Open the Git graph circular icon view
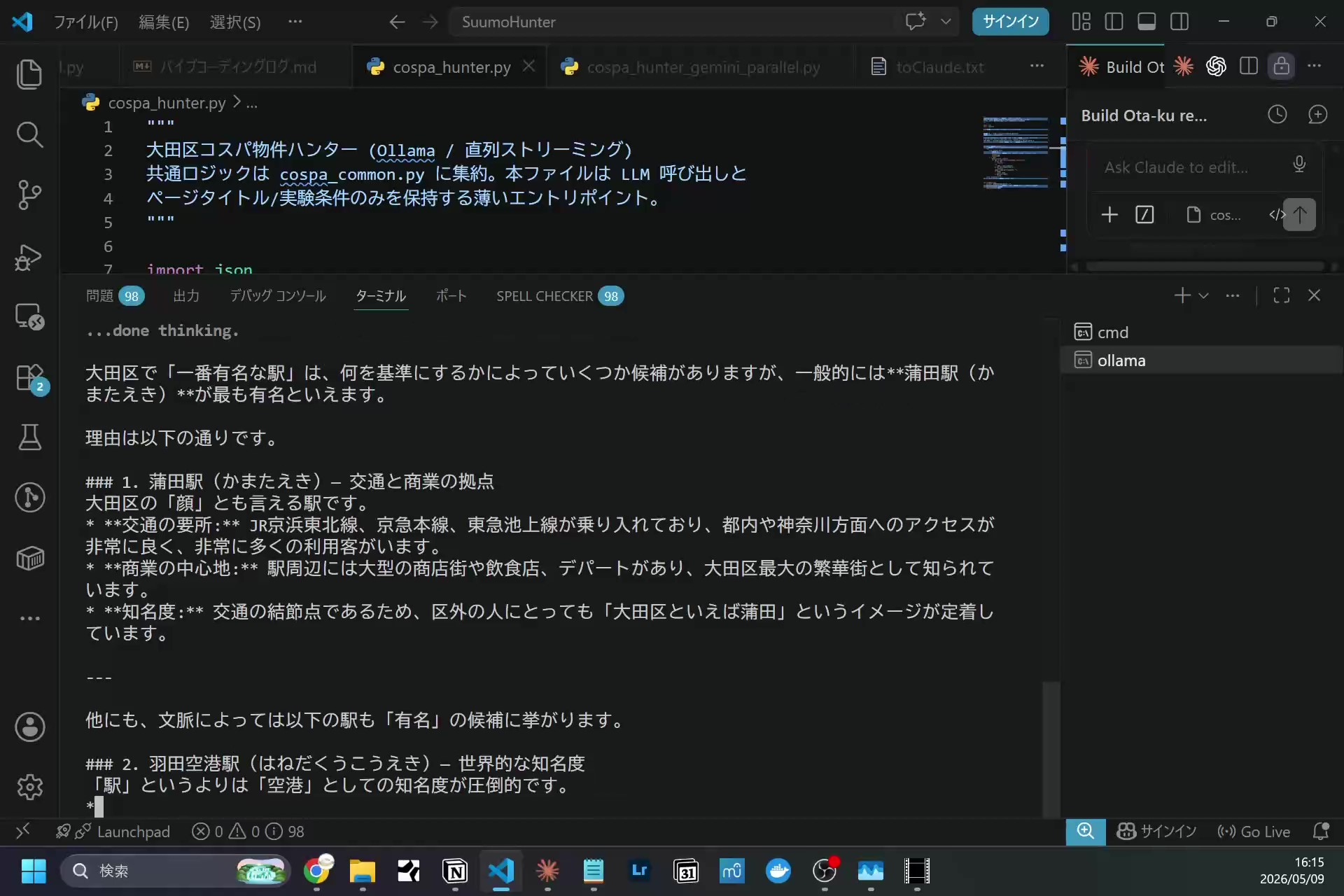The image size is (1344, 896). (29, 498)
